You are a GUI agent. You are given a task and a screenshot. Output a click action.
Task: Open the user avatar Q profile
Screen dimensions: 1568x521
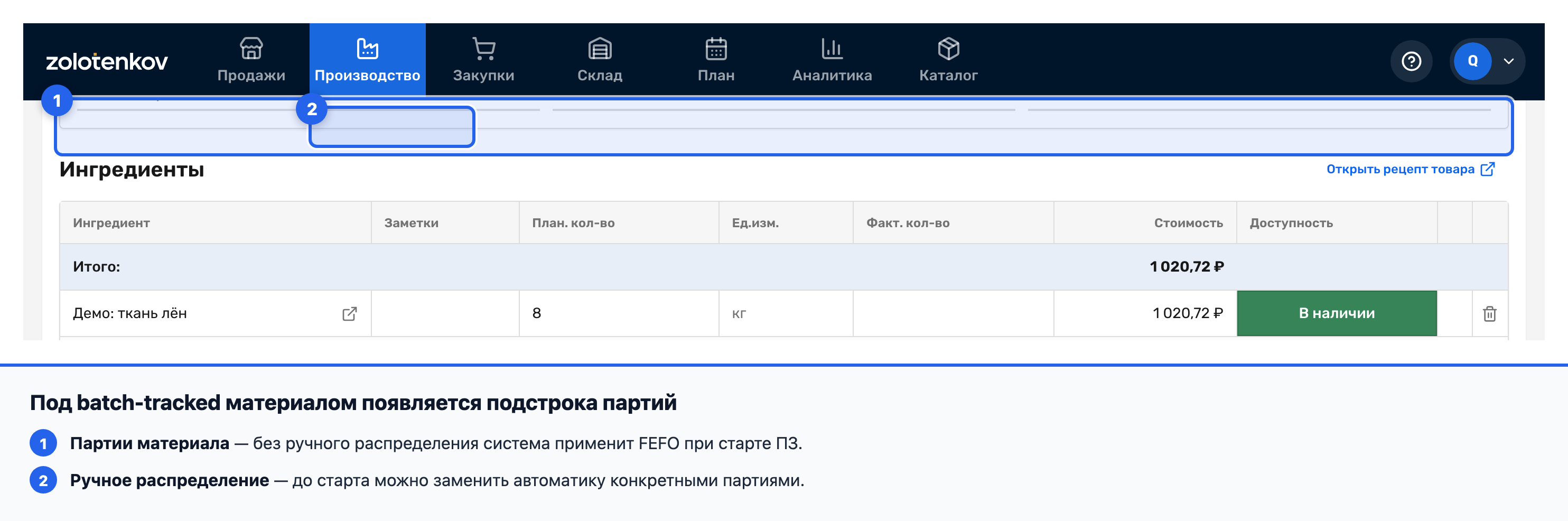click(x=1472, y=61)
